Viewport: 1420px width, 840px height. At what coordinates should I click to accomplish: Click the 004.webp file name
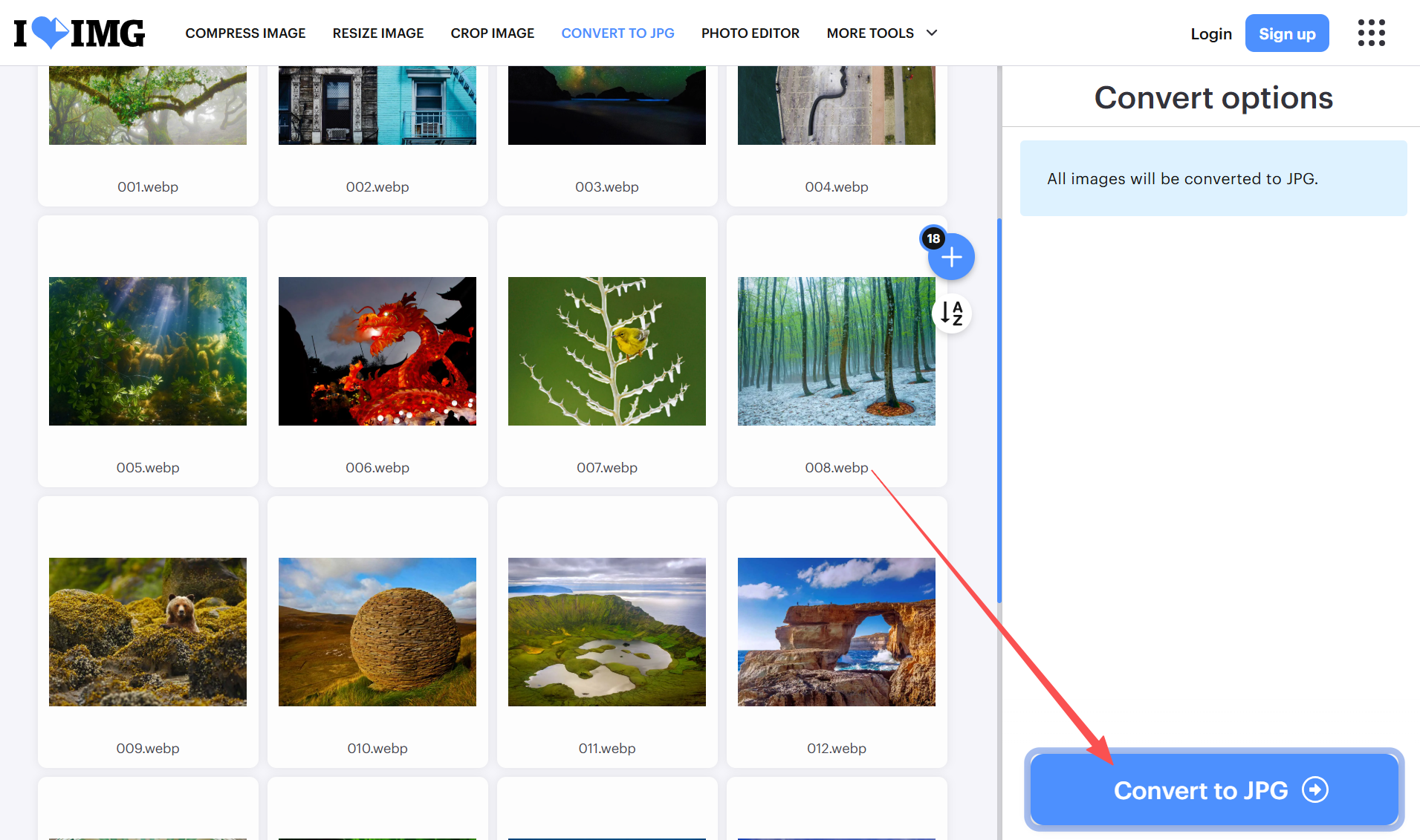pyautogui.click(x=837, y=187)
